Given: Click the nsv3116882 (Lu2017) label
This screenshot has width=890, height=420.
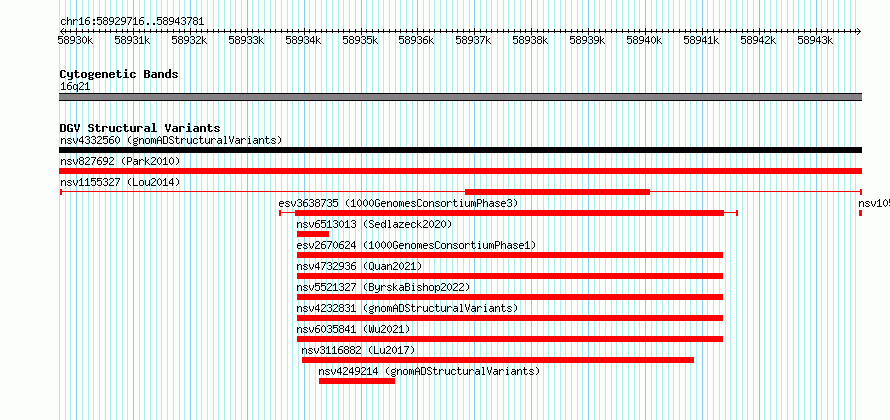Looking at the screenshot, I should 358,350.
